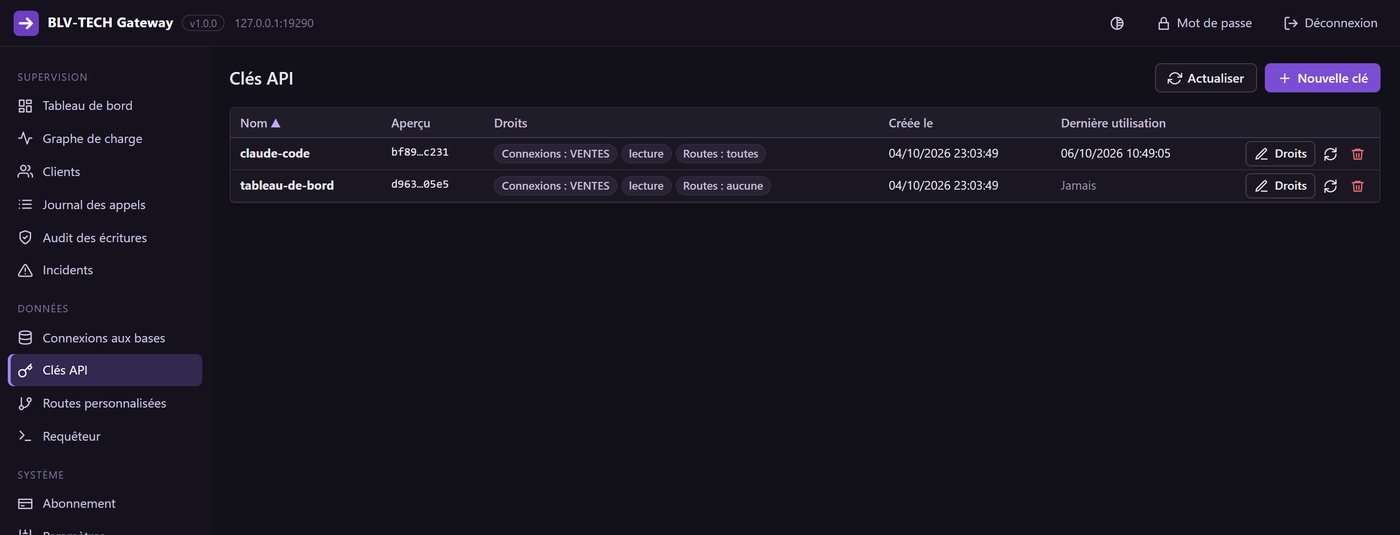
Task: Open the Mot de passe dialog
Action: click(x=1204, y=23)
